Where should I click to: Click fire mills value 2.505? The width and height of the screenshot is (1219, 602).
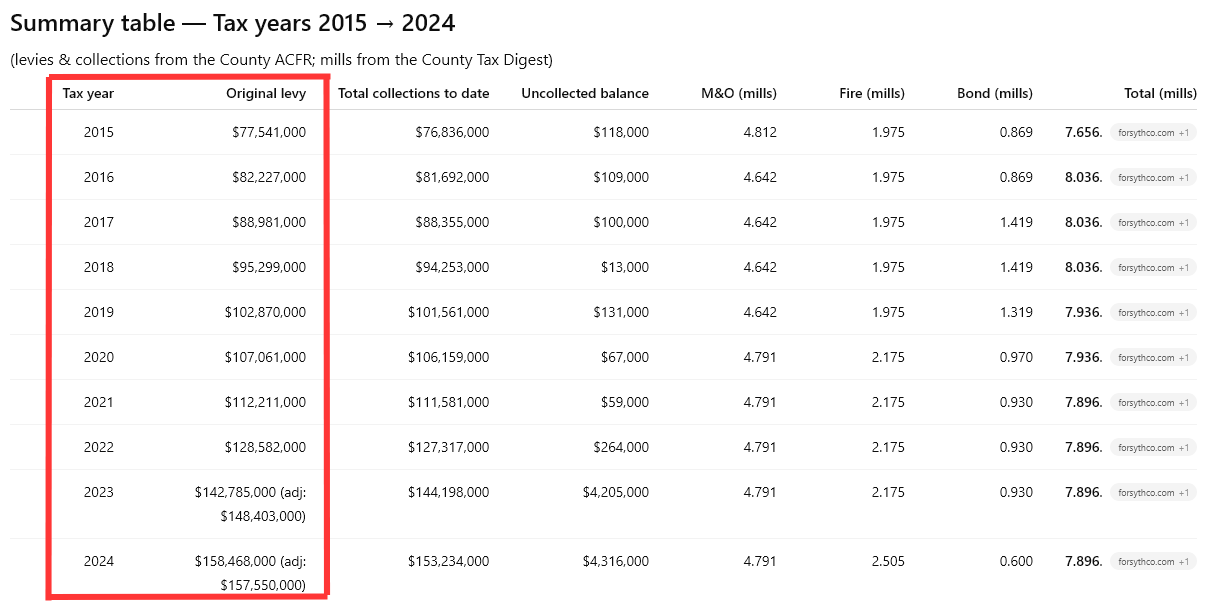888,561
